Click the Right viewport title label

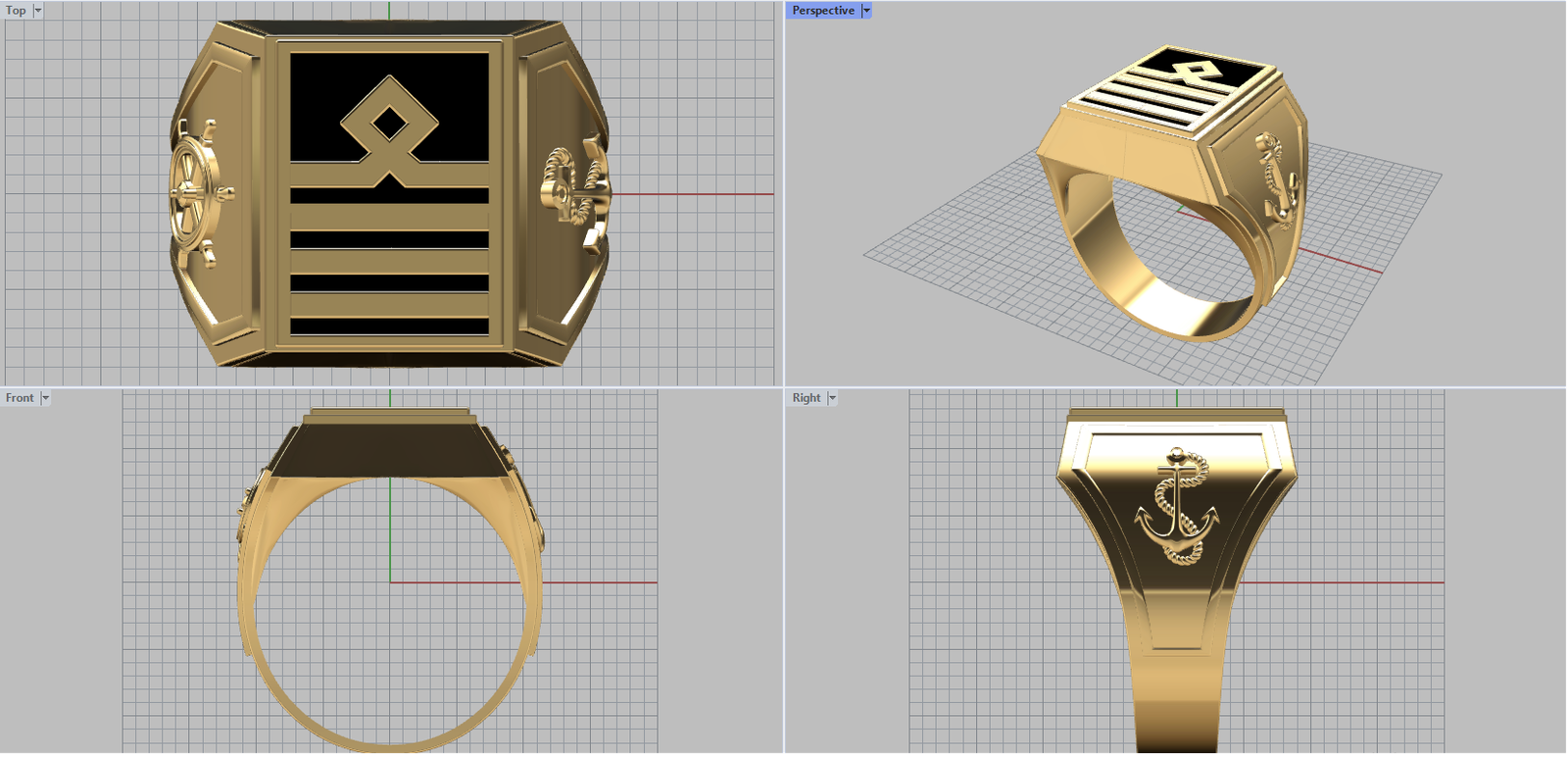click(807, 398)
